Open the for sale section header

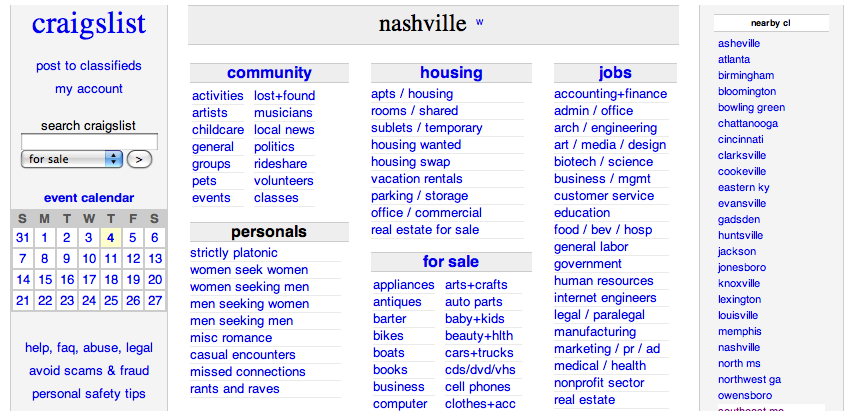point(451,262)
